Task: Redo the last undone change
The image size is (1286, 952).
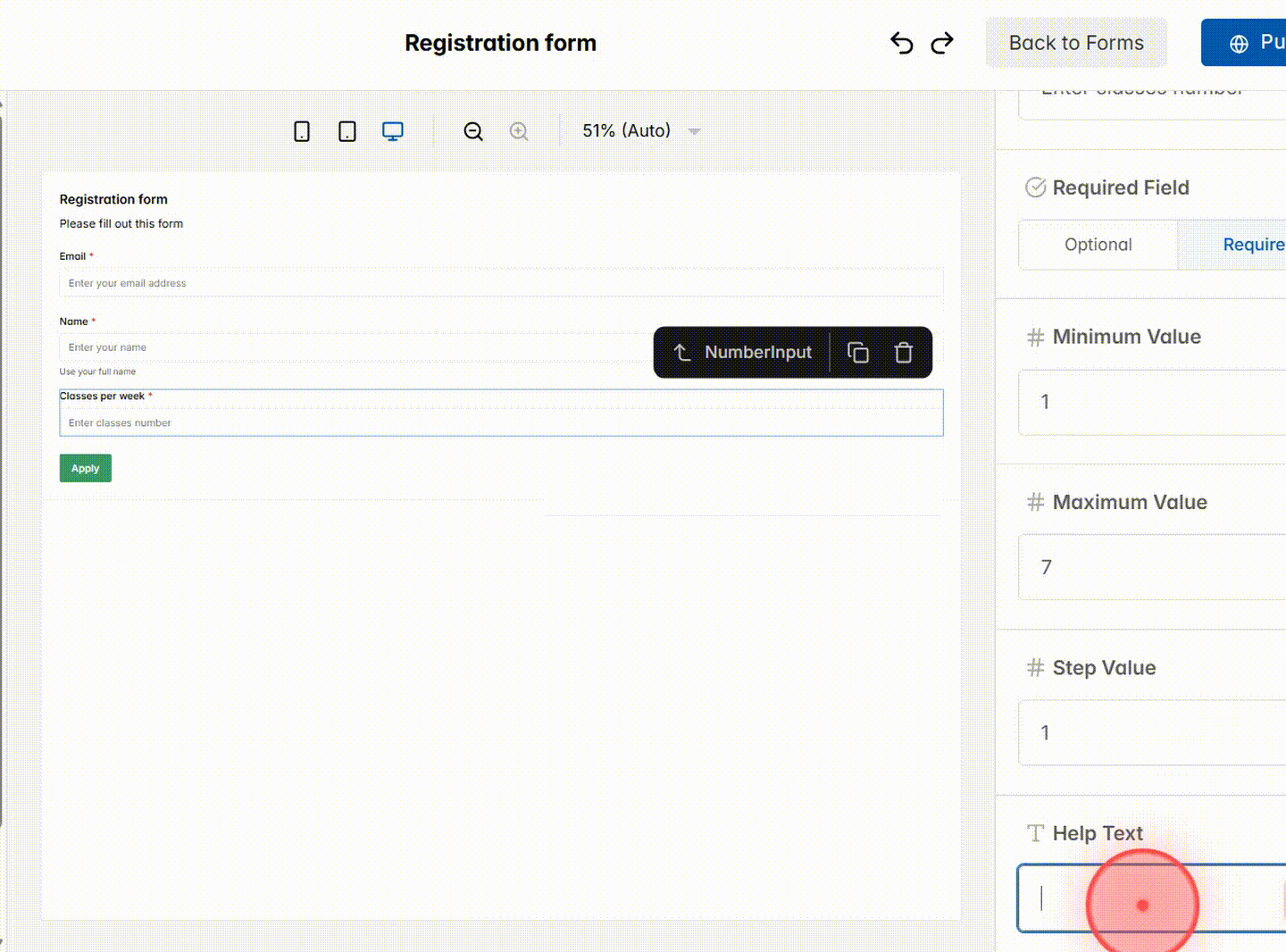Action: click(x=942, y=42)
